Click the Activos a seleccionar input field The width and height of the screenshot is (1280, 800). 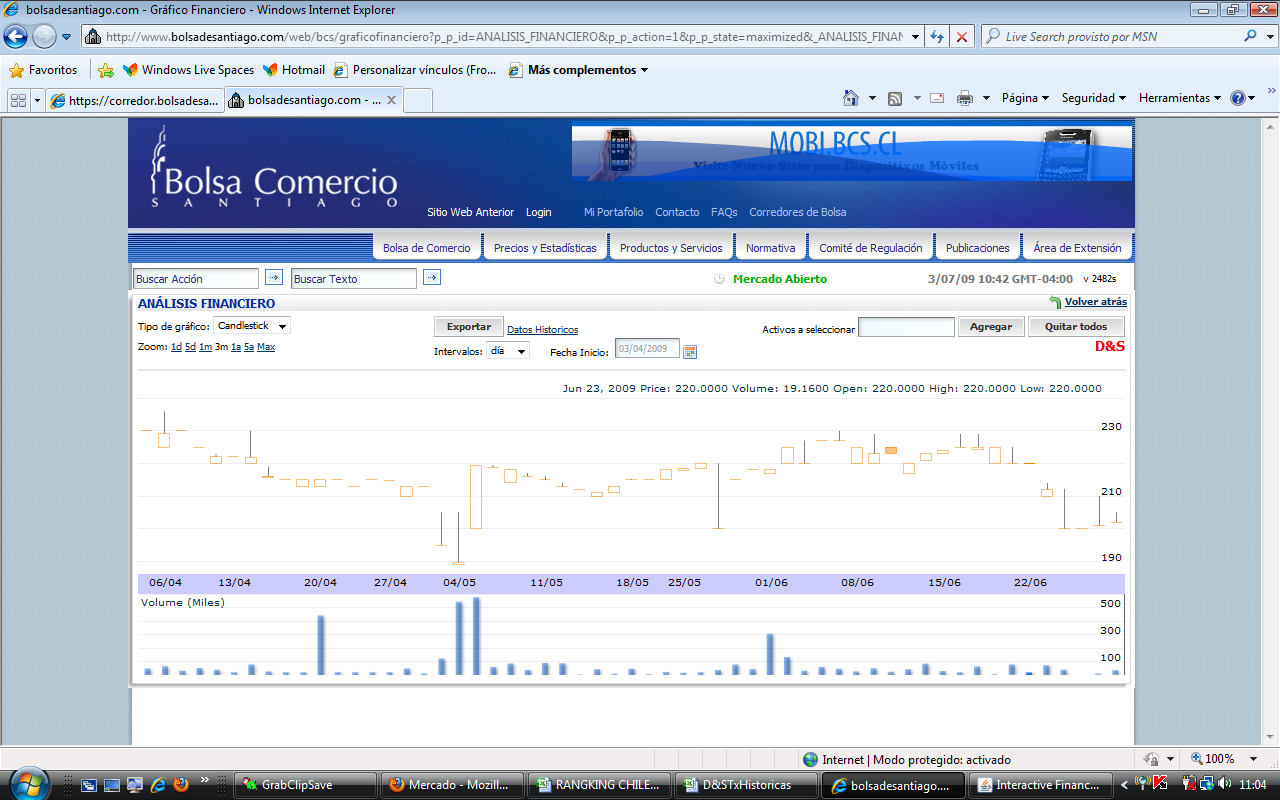point(906,327)
